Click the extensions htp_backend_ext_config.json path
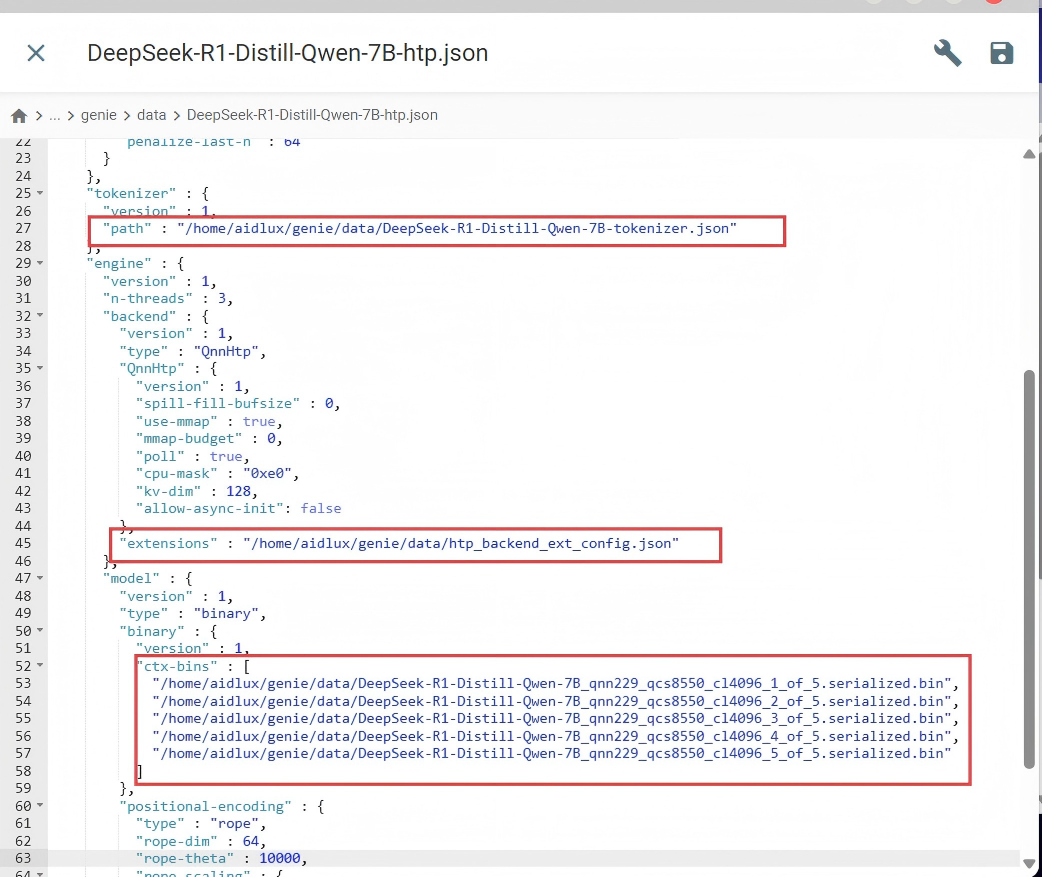Screen dimensions: 1042x877 pos(461,543)
